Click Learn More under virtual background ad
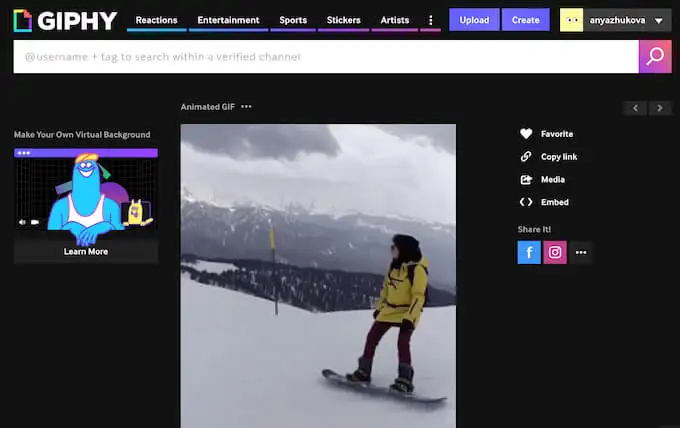The width and height of the screenshot is (680, 428). (86, 252)
